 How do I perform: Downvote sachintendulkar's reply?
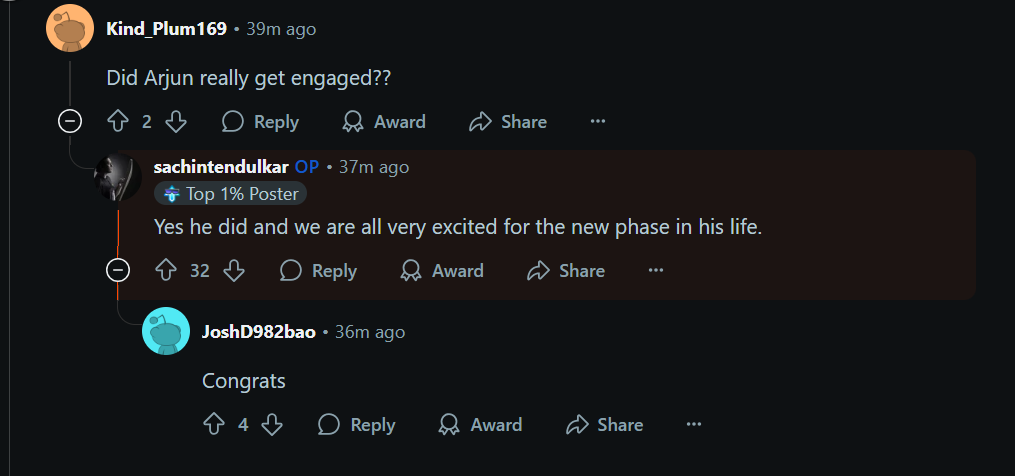point(234,271)
